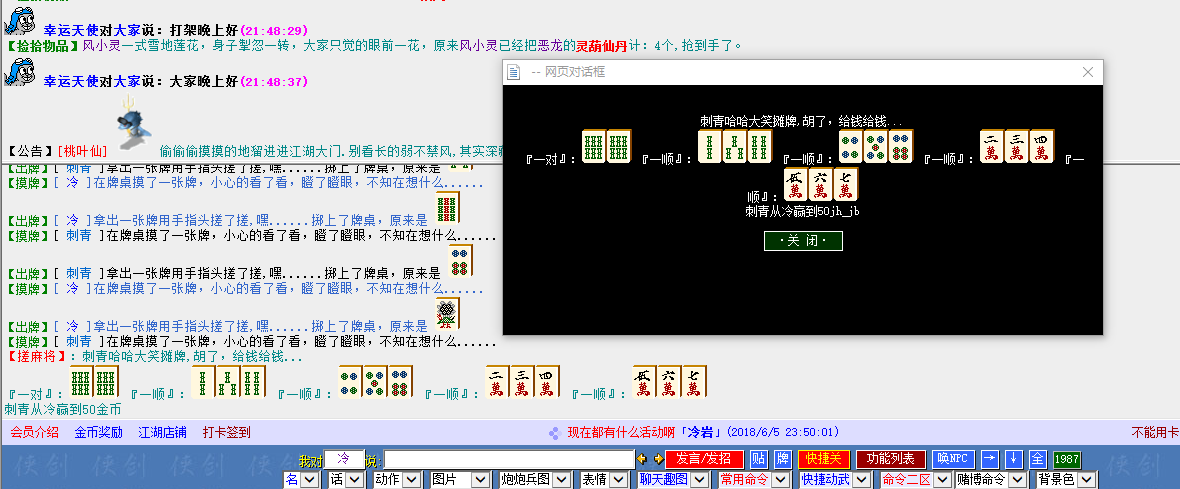Click the flower tile discarded by 冷

tap(447, 314)
